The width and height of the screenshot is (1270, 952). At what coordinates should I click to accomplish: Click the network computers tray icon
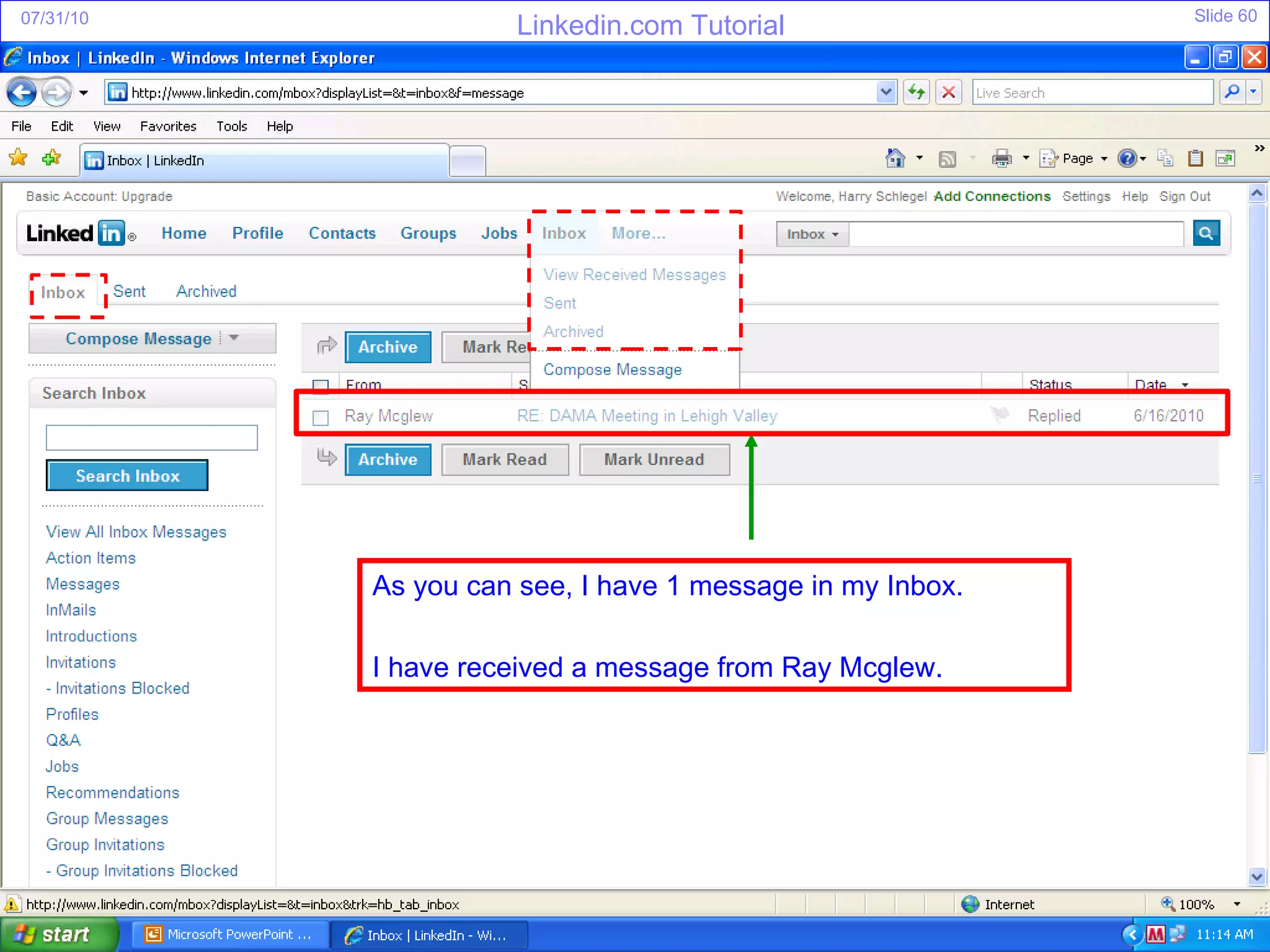(x=1177, y=933)
